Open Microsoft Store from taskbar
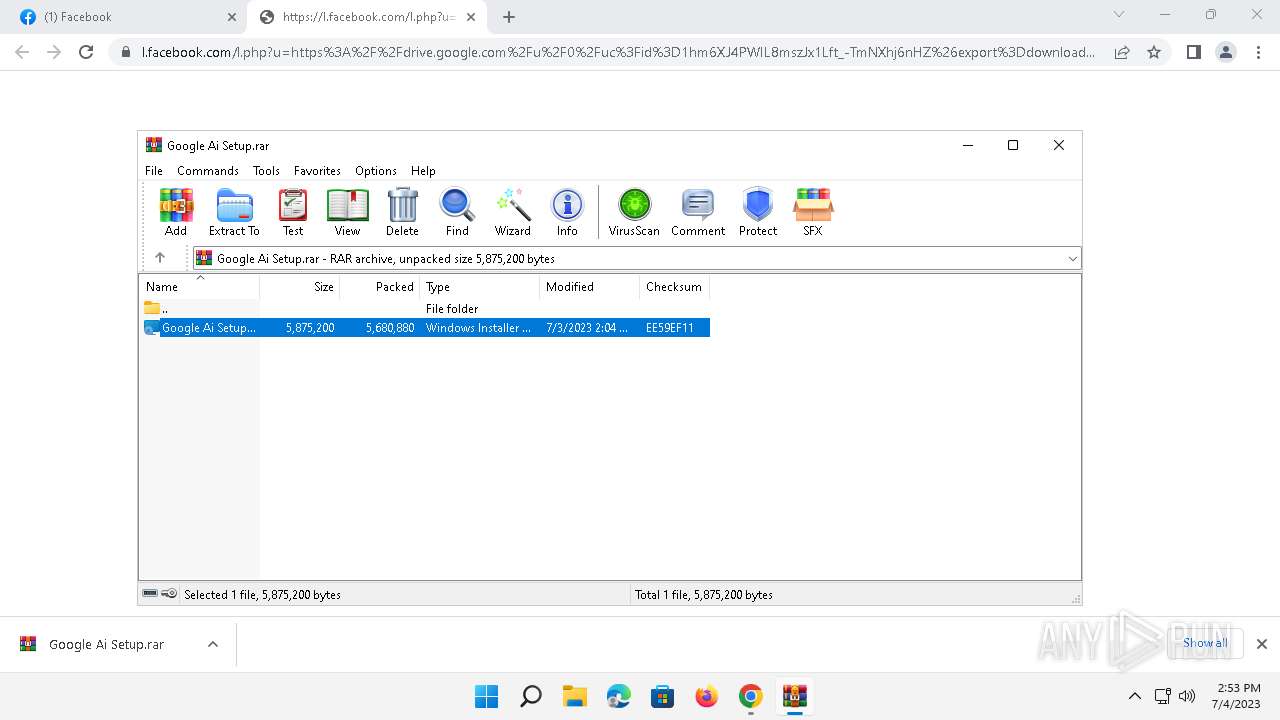The height and width of the screenshot is (720, 1280). coord(663,697)
